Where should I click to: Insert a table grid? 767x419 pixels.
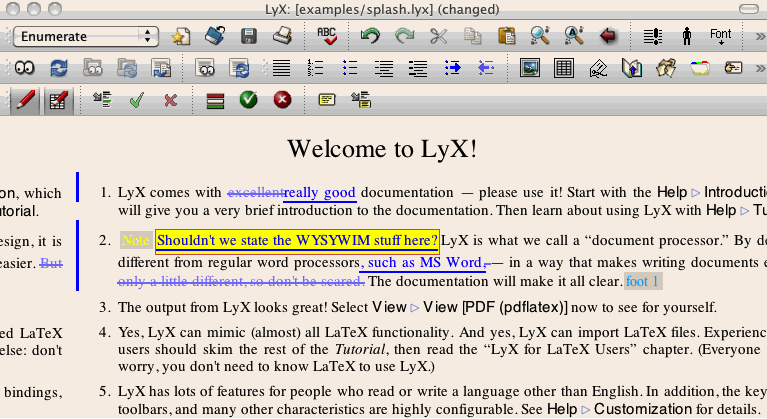[x=564, y=68]
